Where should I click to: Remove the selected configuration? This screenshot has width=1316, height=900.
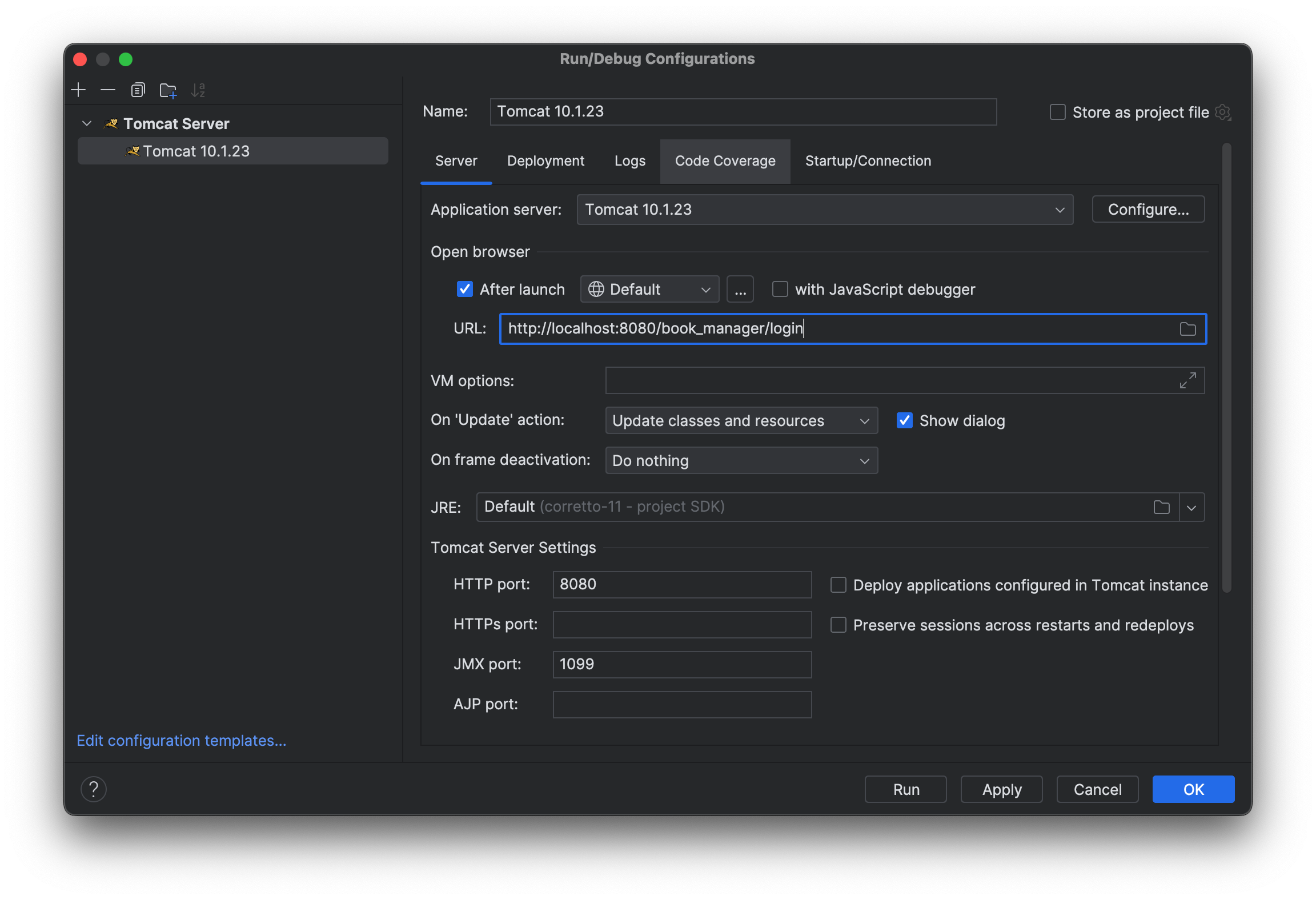107,90
